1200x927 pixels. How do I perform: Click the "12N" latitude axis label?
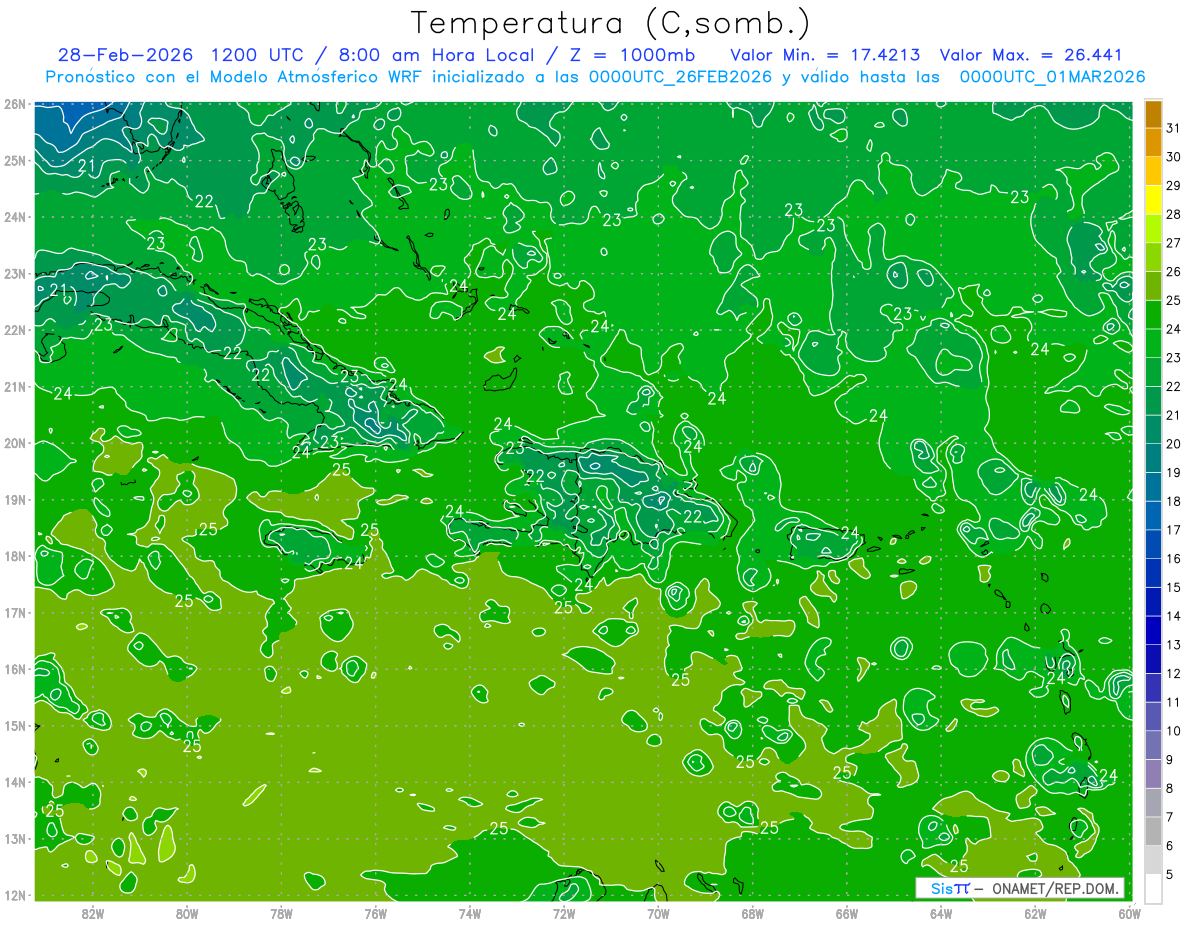tap(15, 895)
